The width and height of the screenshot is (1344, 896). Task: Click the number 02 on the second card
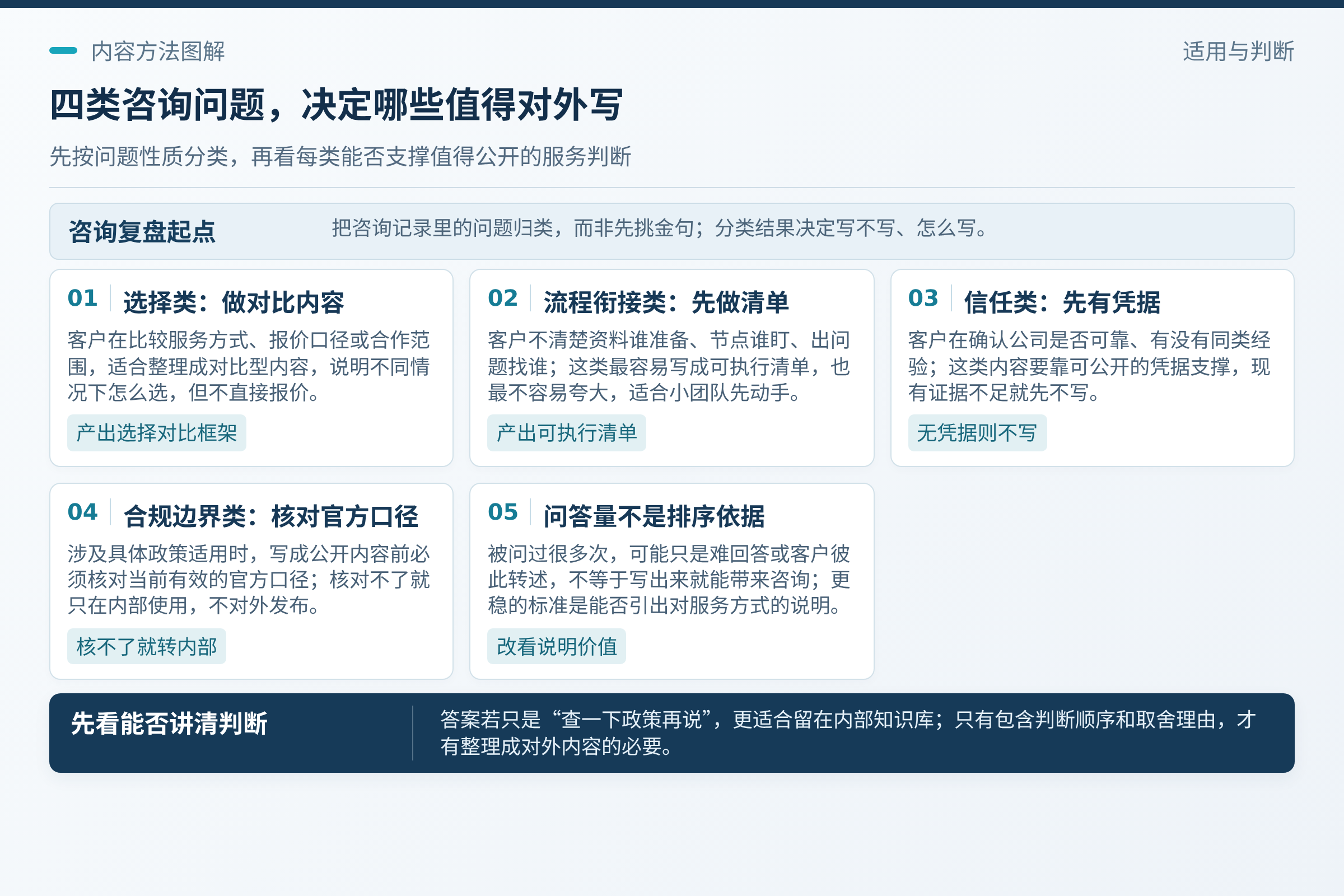[x=503, y=298]
